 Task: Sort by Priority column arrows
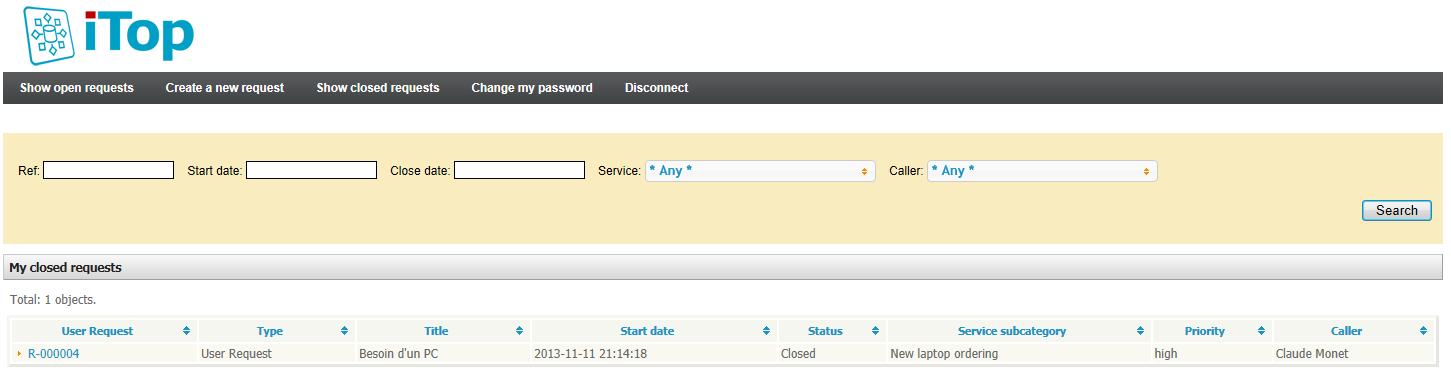coord(1262,331)
